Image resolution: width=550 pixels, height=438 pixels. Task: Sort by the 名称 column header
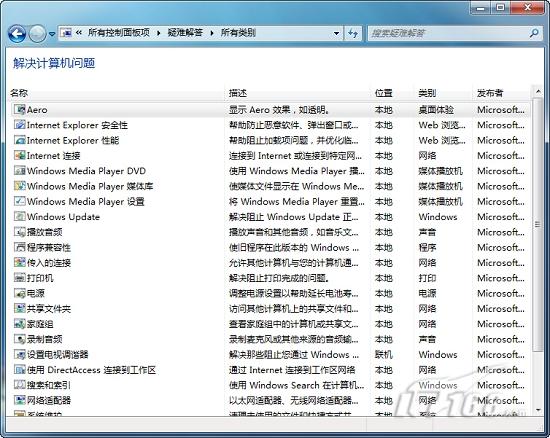tap(116, 93)
